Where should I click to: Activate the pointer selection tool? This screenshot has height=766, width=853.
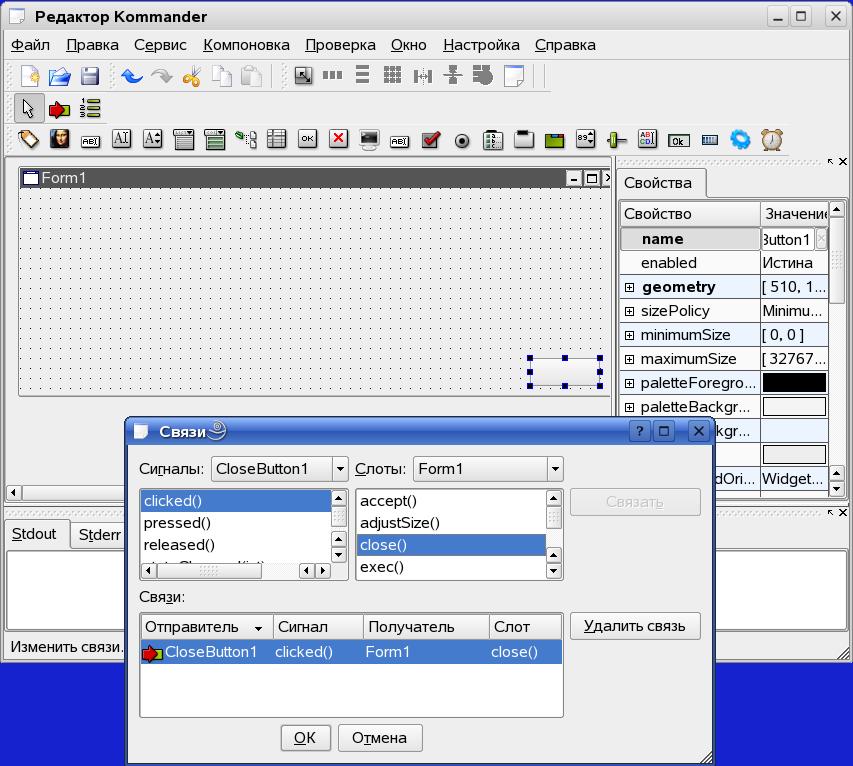[27, 108]
